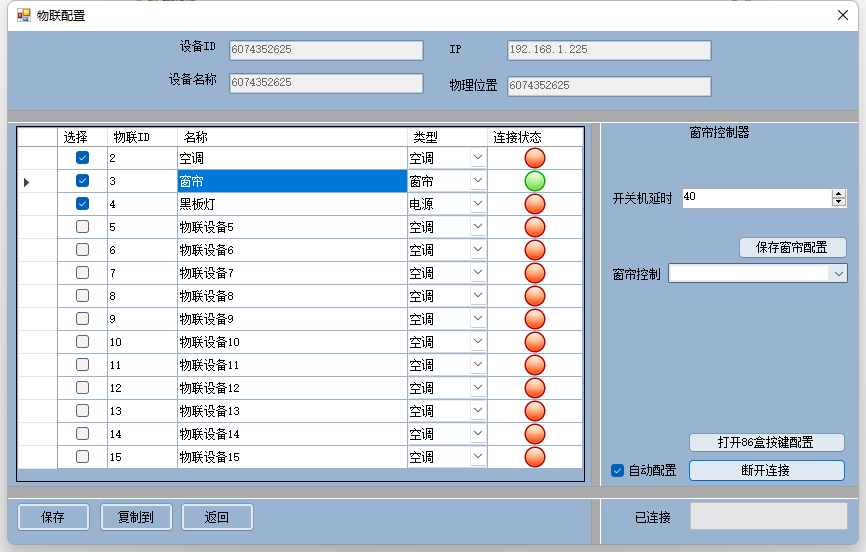866x552 pixels.
Task: Click the red status indicator for 黑板灯
Action: pos(535,204)
